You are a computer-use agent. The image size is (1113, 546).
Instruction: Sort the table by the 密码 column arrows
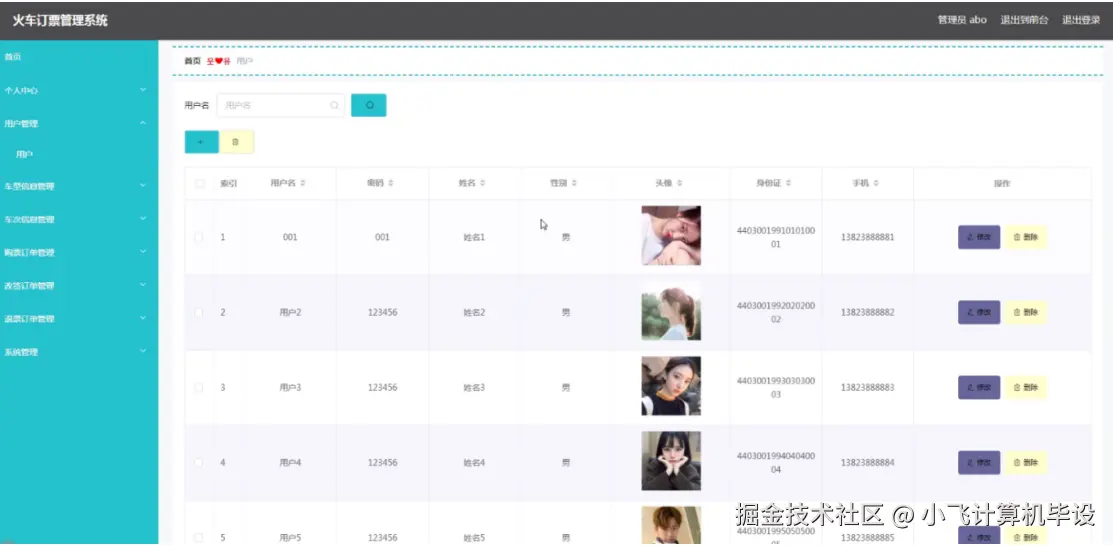coord(391,183)
